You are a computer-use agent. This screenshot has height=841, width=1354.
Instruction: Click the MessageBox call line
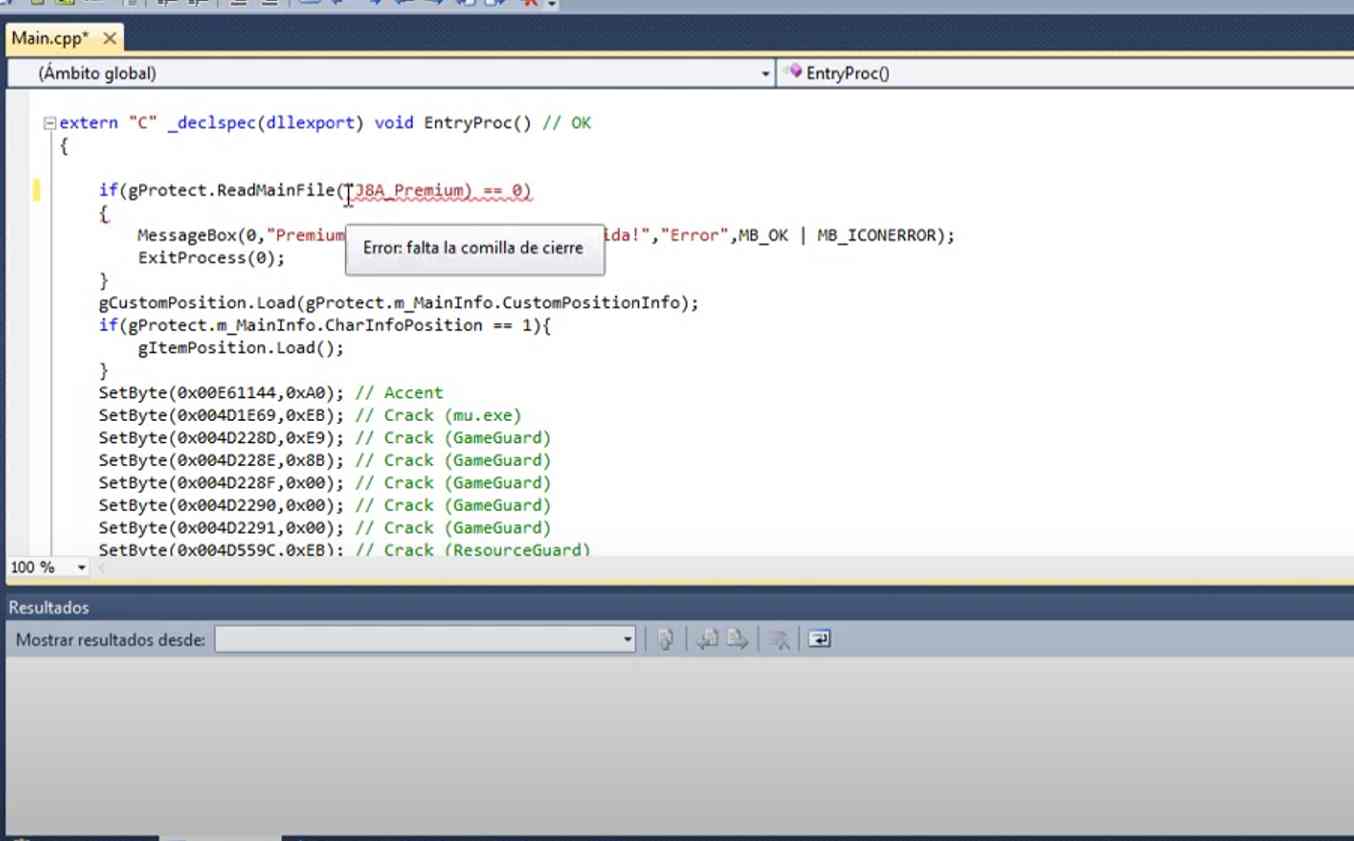pos(546,236)
